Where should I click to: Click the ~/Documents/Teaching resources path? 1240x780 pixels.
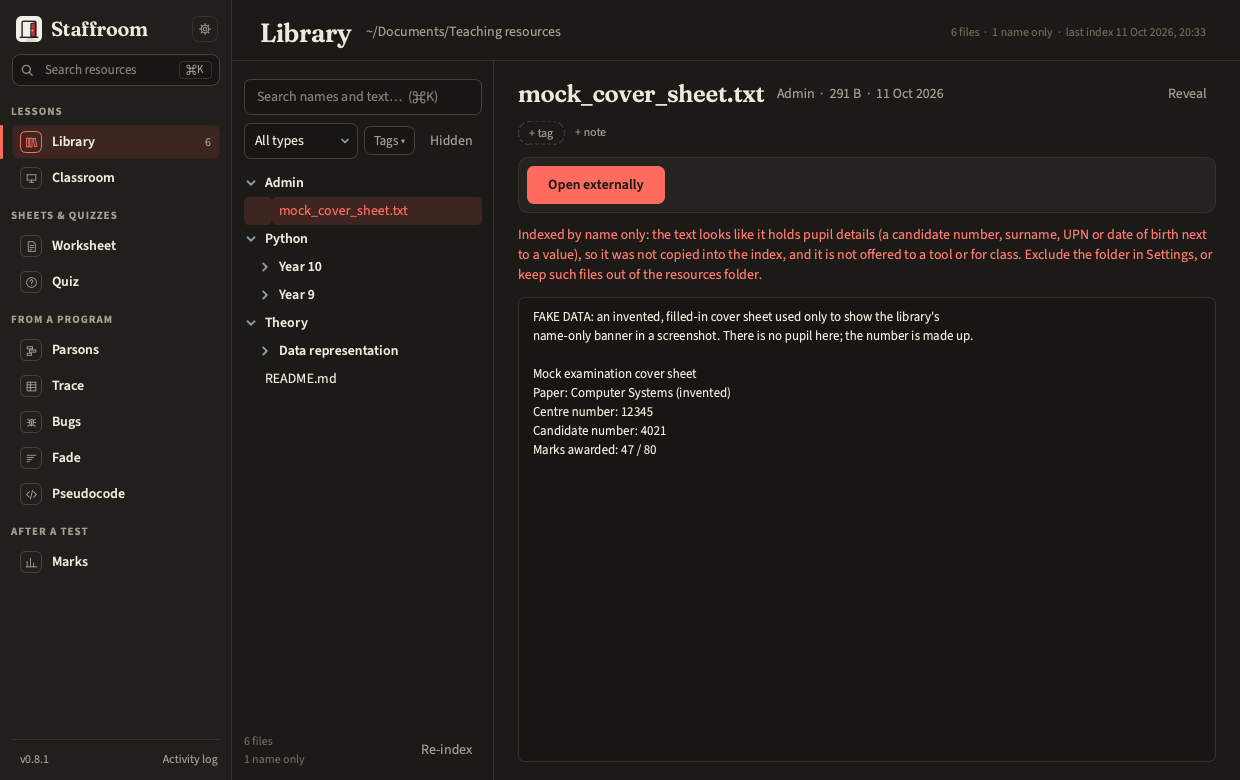(x=463, y=32)
